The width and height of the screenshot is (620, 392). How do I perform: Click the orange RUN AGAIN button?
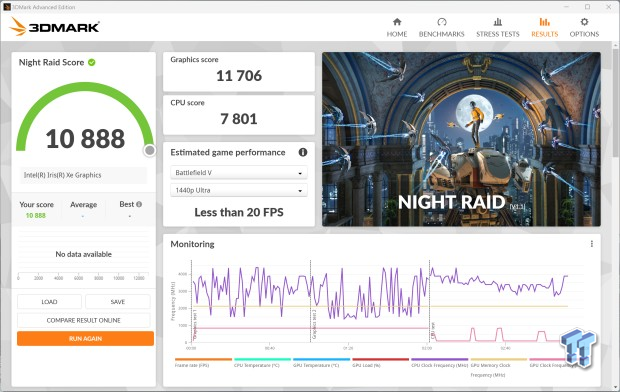tap(85, 339)
